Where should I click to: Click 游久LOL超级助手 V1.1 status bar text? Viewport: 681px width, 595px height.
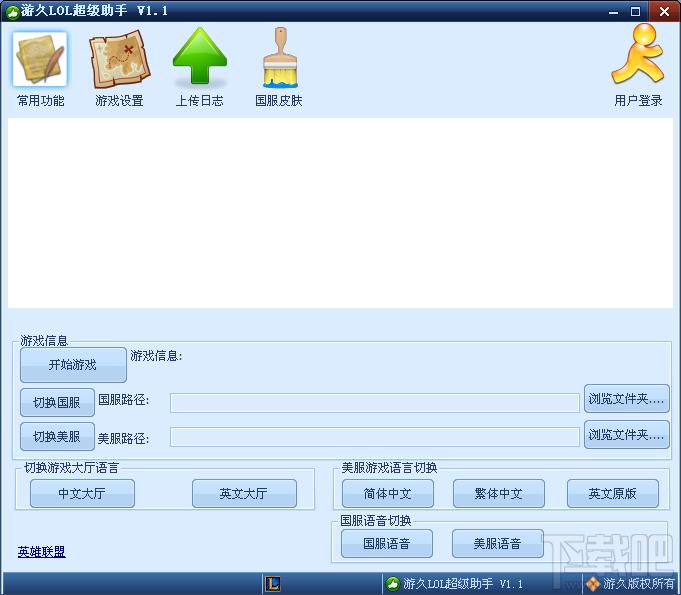[x=463, y=584]
